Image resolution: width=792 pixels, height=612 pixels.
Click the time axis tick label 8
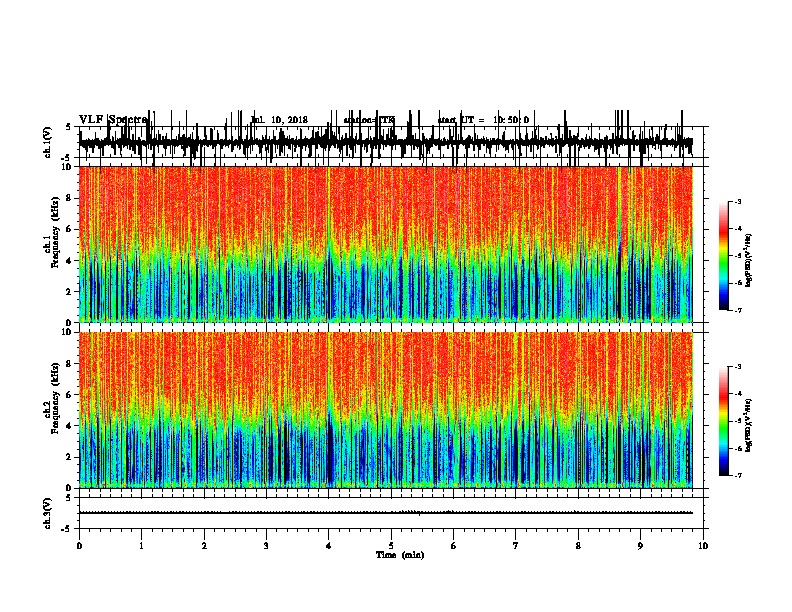point(578,546)
